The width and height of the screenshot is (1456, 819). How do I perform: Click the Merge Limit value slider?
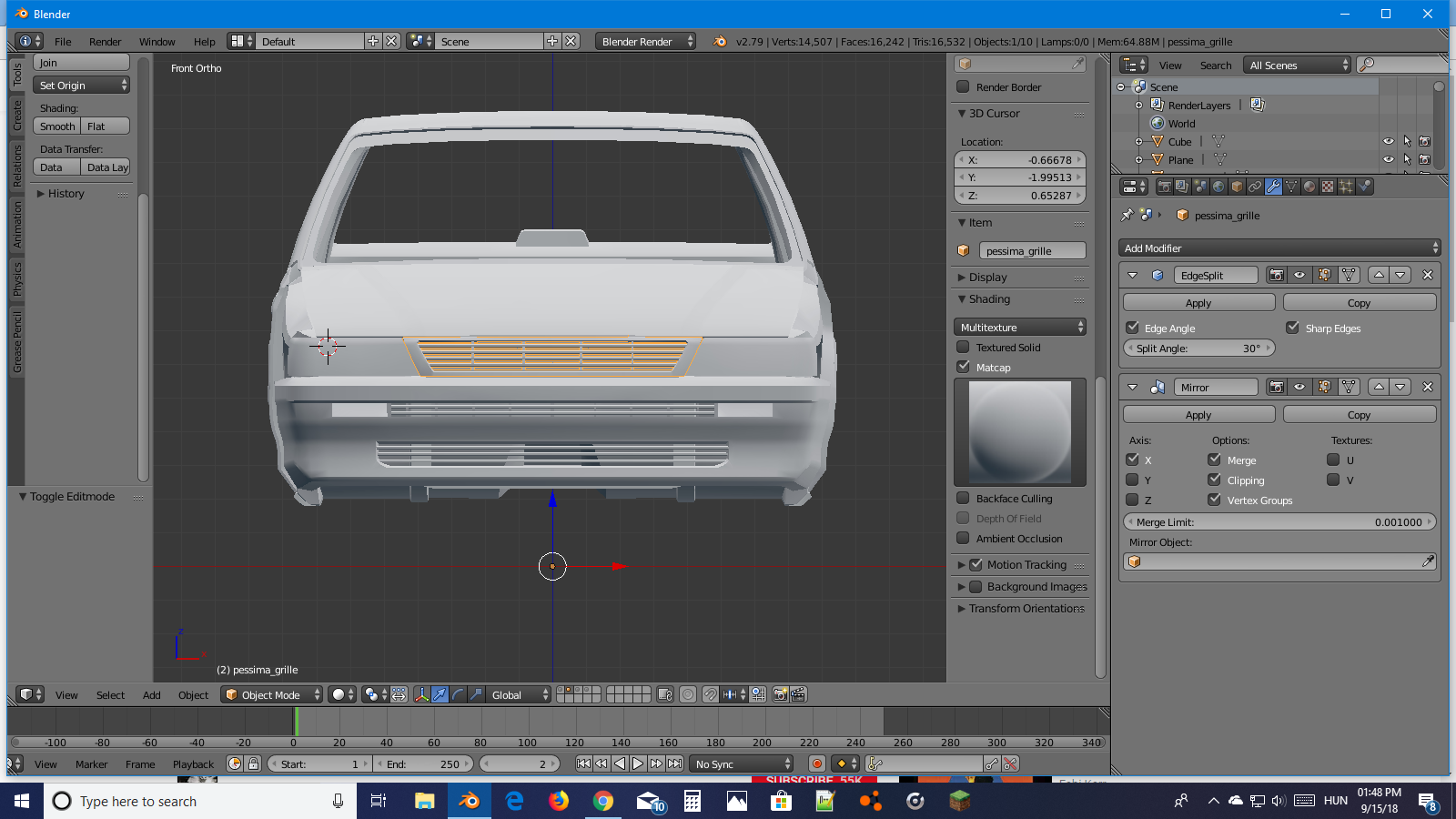tap(1279, 522)
